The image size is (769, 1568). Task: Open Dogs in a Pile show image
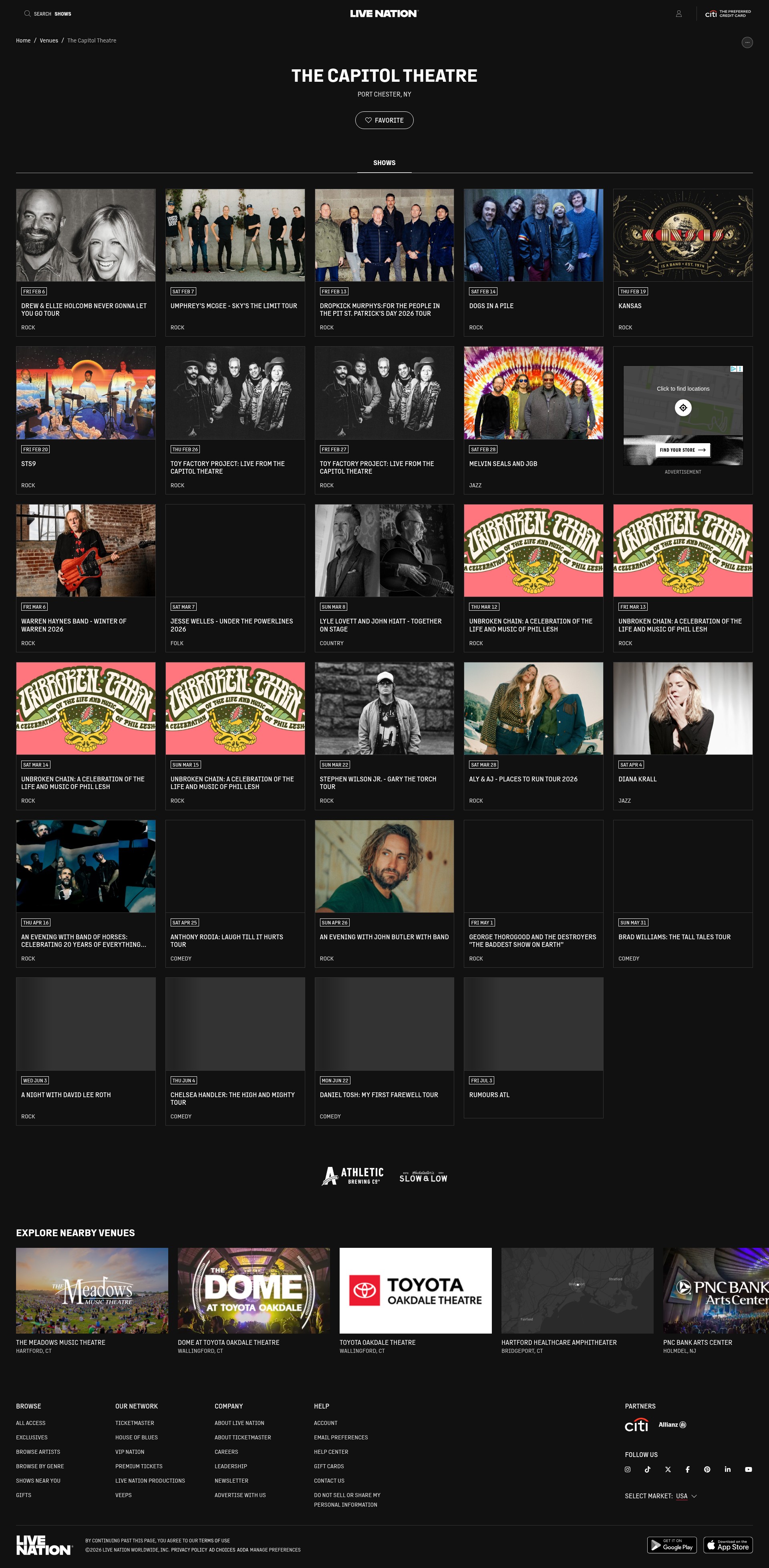pos(533,235)
